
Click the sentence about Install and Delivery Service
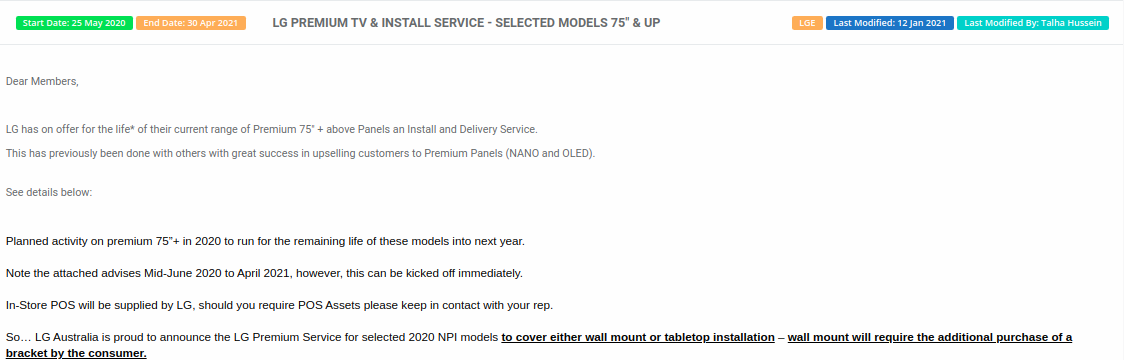(272, 130)
